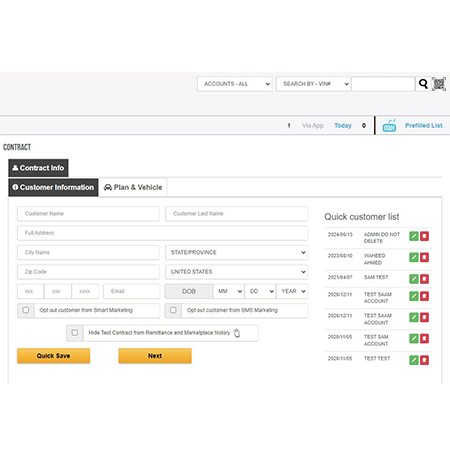Delete the WAHEED AHMED customer entry

[424, 257]
